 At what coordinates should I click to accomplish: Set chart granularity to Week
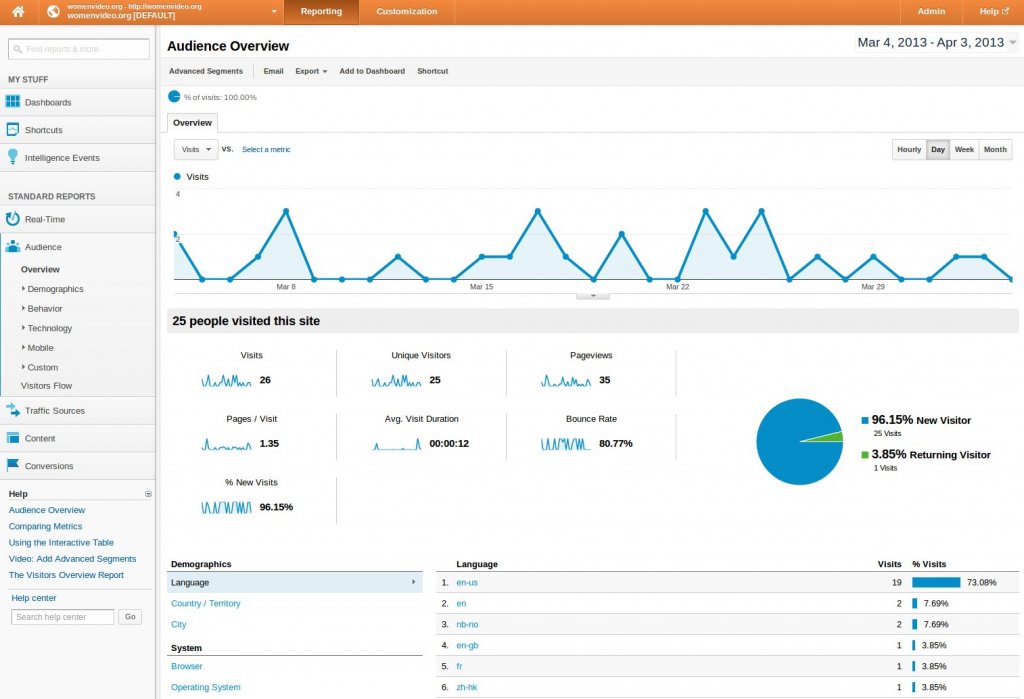click(964, 150)
